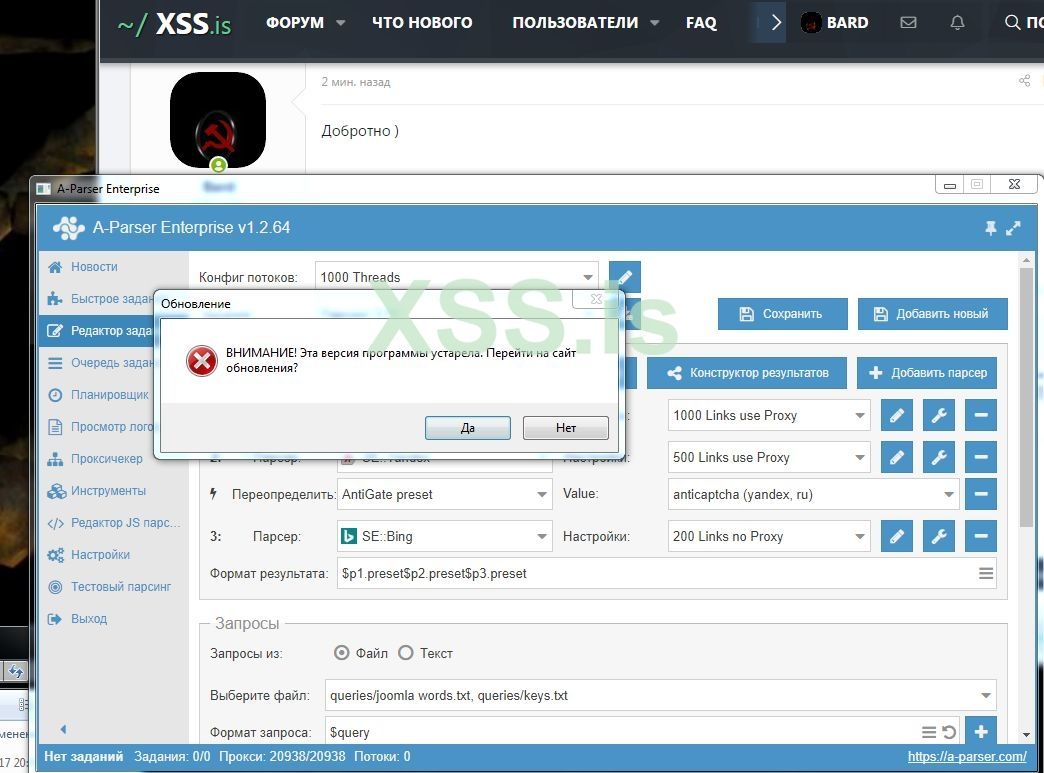Reset Формат запроса with undo icon
Screen dimensions: 1044x773
(949, 732)
